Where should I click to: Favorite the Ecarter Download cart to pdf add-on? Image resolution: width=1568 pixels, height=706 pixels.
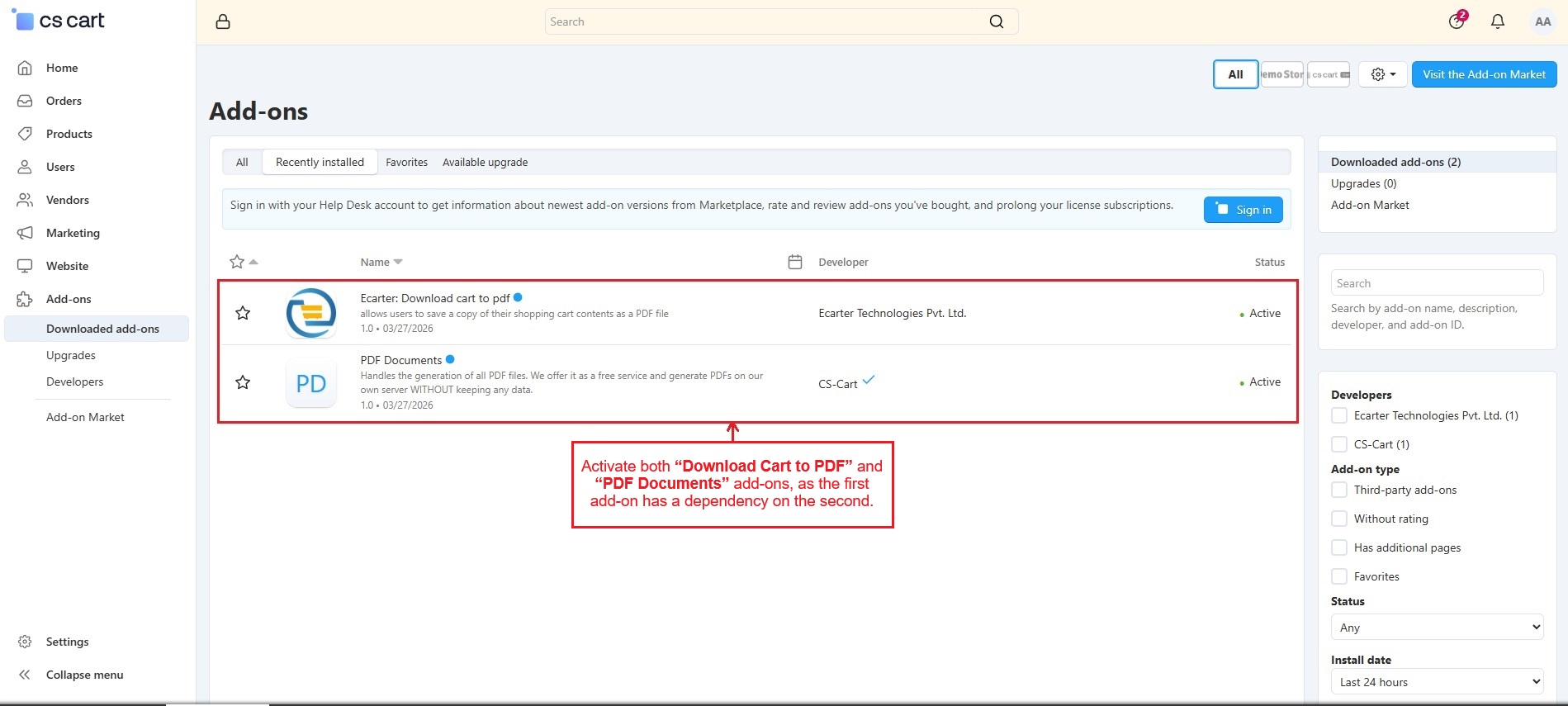243,313
